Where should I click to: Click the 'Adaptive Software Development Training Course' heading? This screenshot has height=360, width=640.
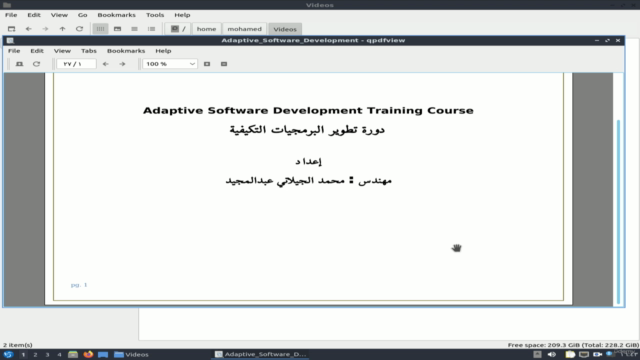point(308,111)
